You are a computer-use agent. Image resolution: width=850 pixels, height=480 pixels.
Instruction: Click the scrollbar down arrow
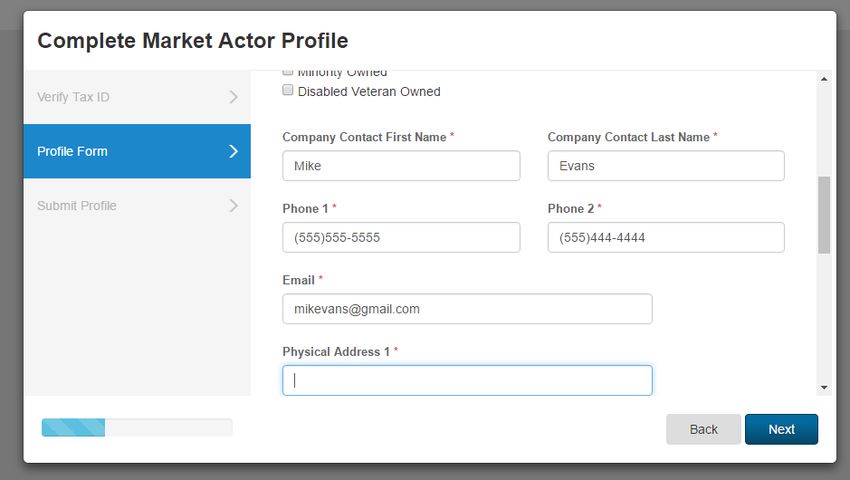tap(824, 387)
